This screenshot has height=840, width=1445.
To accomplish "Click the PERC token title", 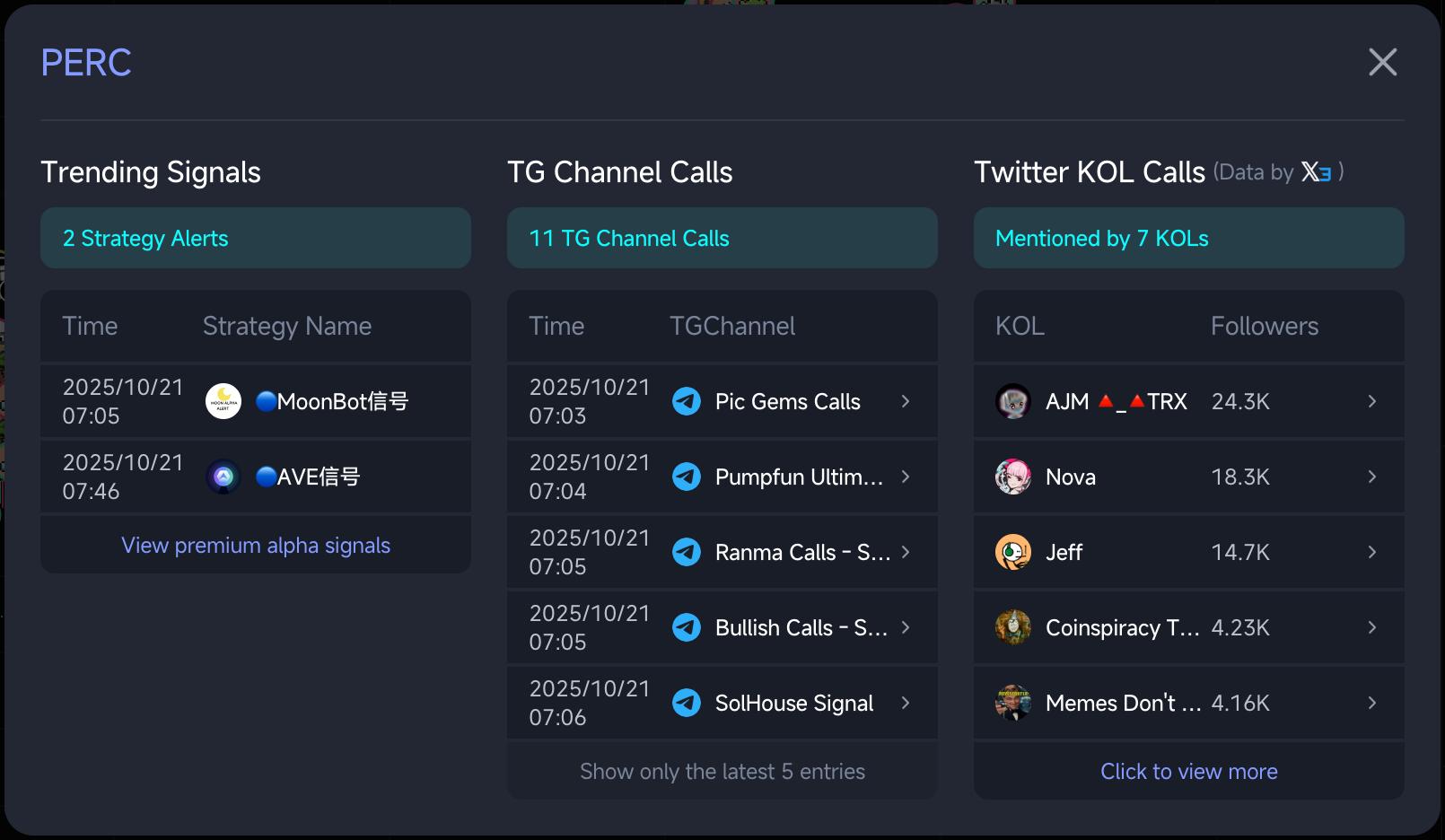I will 86,63.
